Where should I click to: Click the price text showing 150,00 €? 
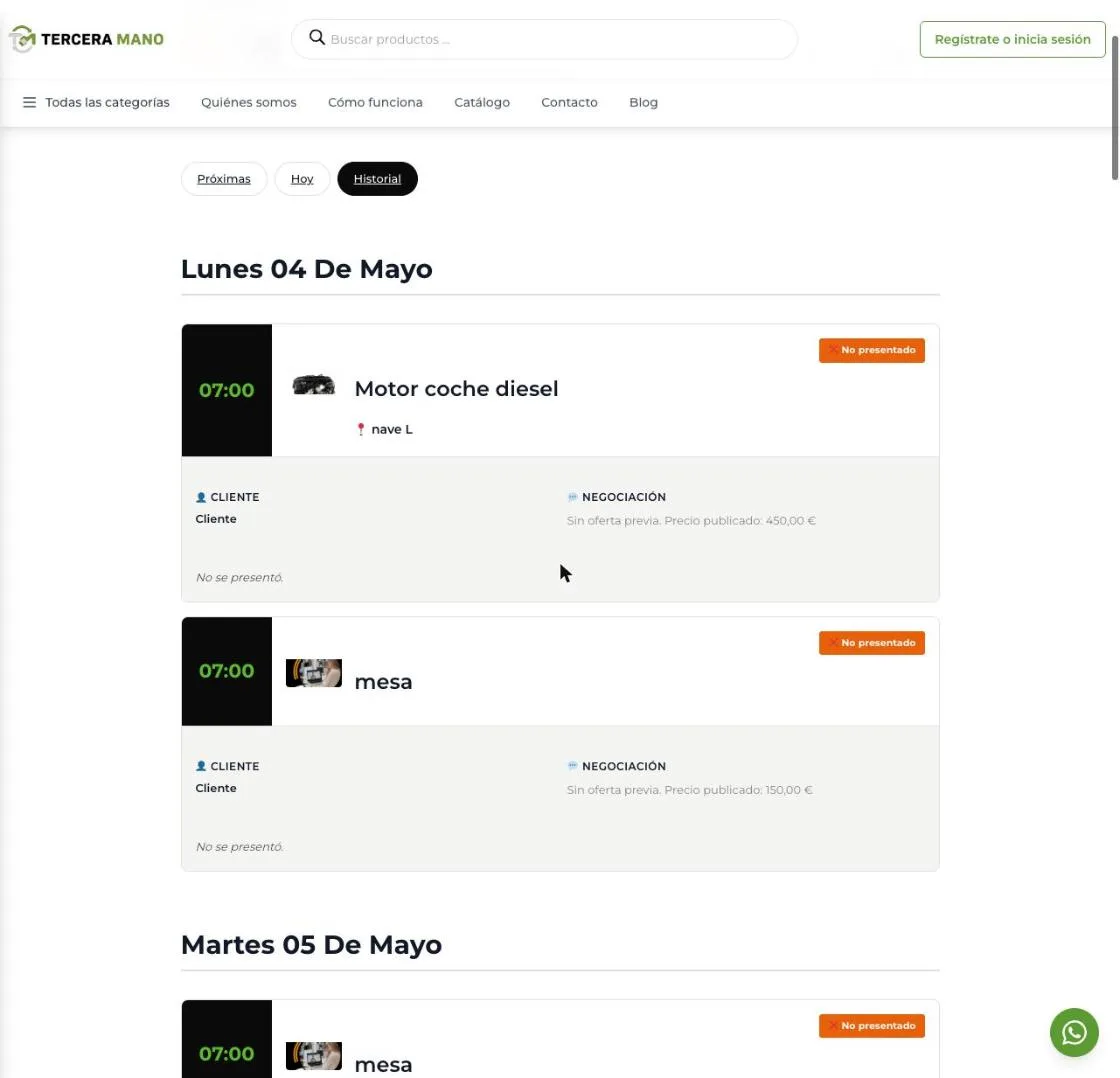coord(789,790)
